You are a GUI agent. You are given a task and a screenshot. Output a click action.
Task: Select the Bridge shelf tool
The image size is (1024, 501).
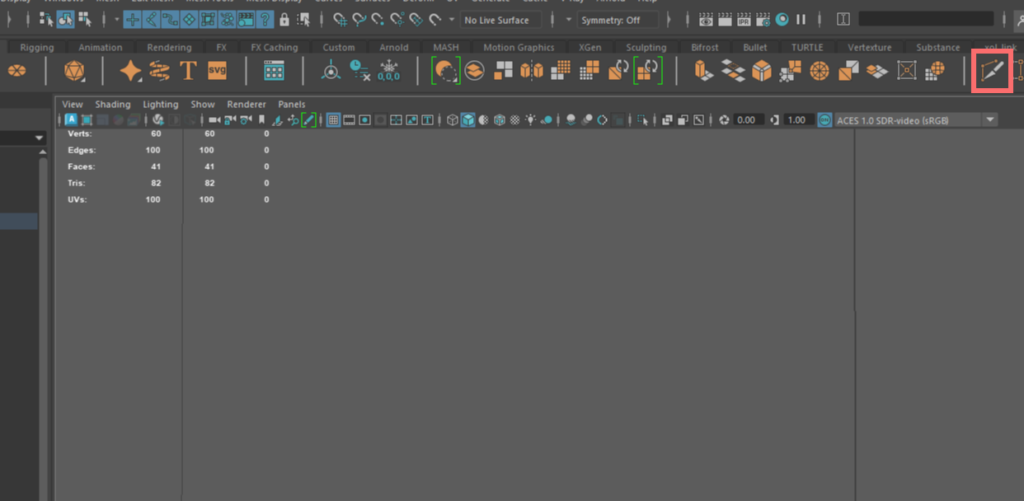(x=732, y=71)
